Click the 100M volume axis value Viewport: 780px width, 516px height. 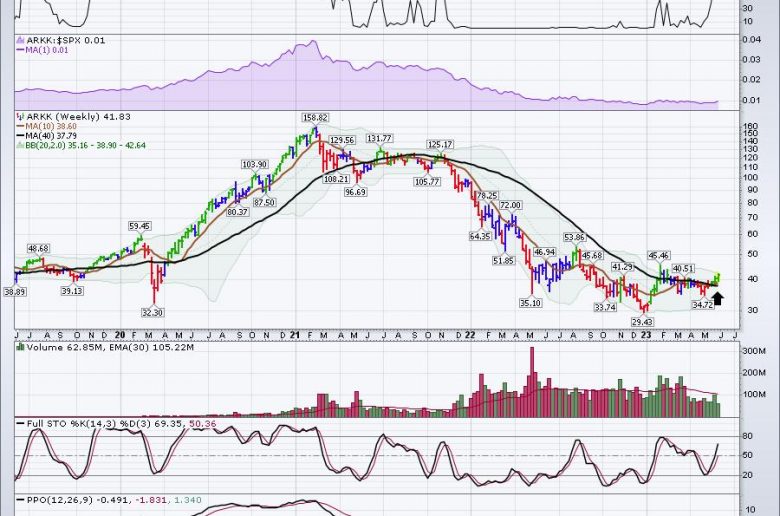(x=754, y=394)
